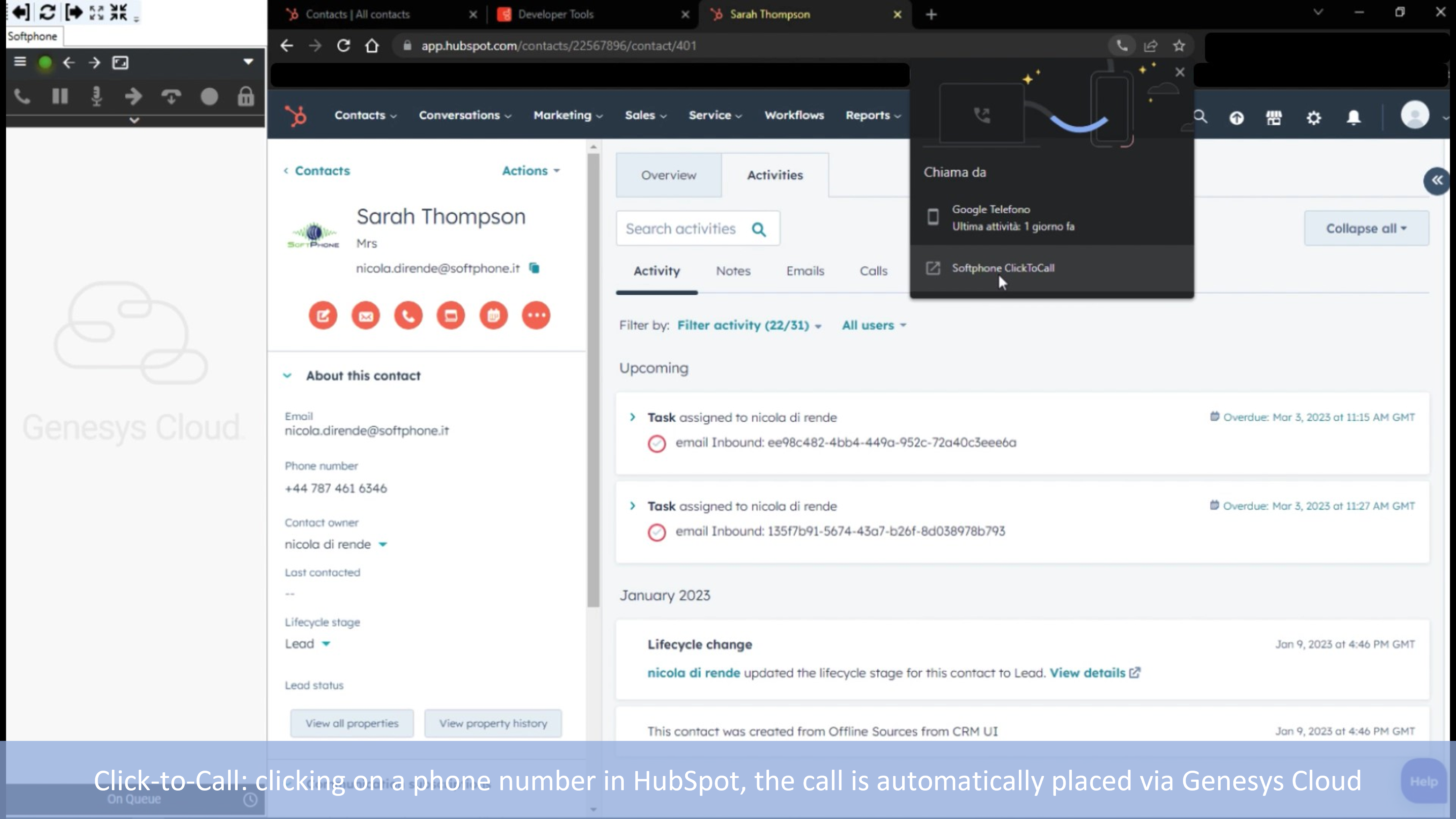Expand the Collapse all dropdown button
Image resolution: width=1456 pixels, height=819 pixels.
coord(1366,228)
